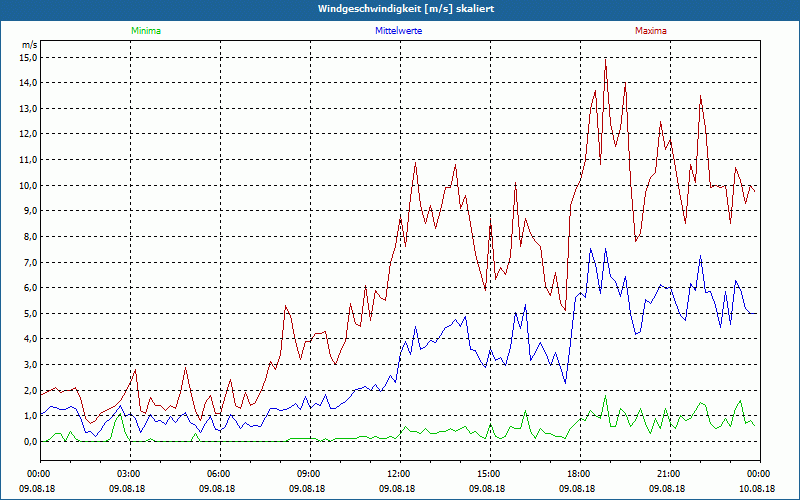Click the 09.08.18 date under 18:00
Image resolution: width=800 pixels, height=500 pixels.
[x=577, y=488]
